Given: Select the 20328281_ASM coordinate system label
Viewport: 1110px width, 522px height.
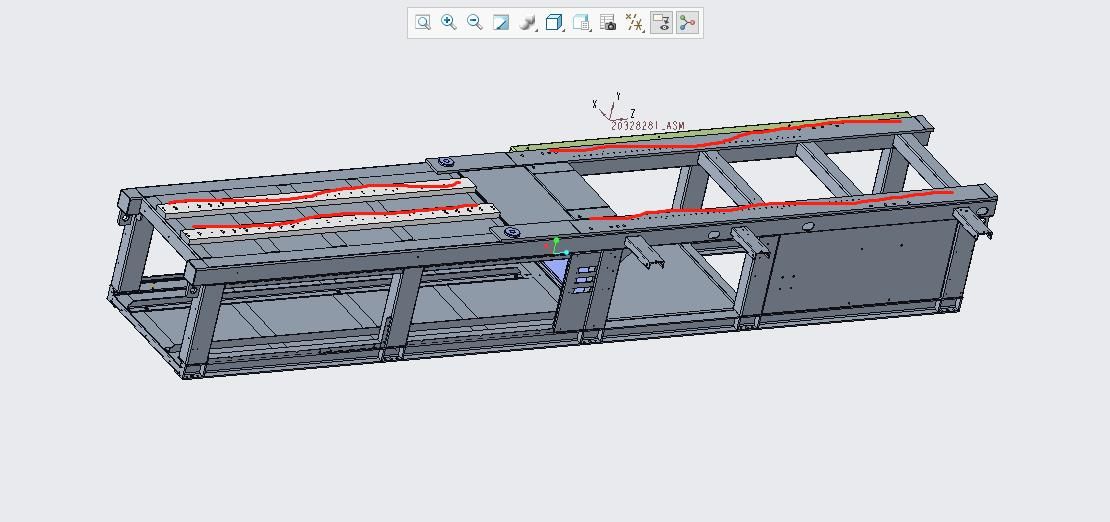Looking at the screenshot, I should click(x=648, y=126).
